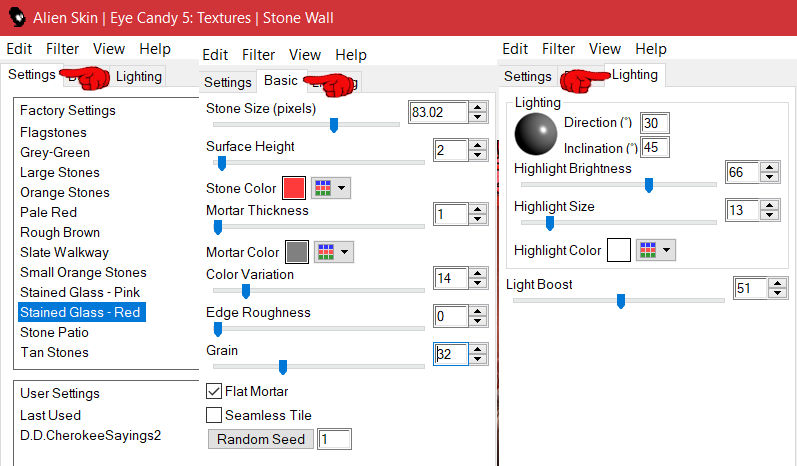Open Help menu in right panel
This screenshot has height=466, width=797.
pos(651,49)
